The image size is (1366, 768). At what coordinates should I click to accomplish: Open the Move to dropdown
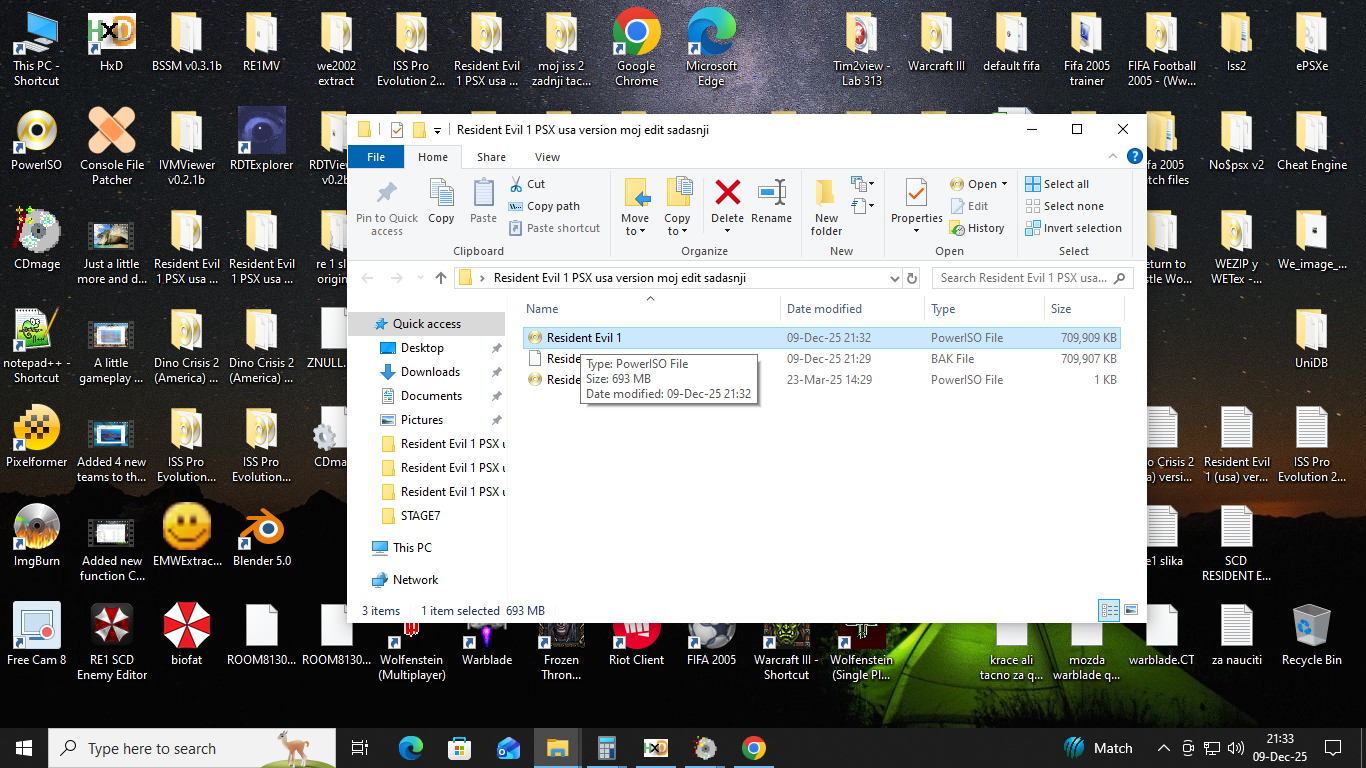(635, 208)
